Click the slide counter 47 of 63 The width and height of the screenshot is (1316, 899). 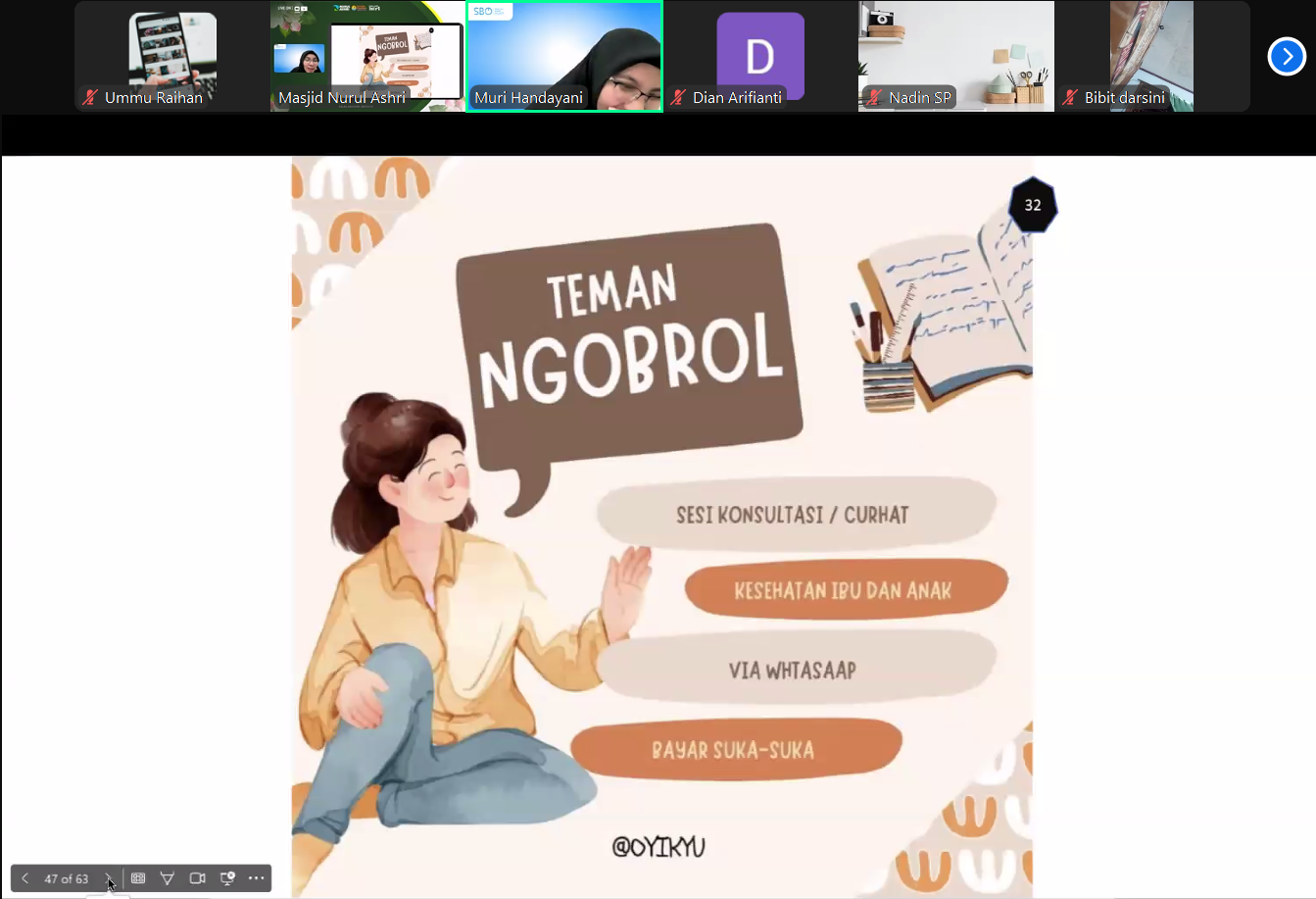click(x=67, y=878)
